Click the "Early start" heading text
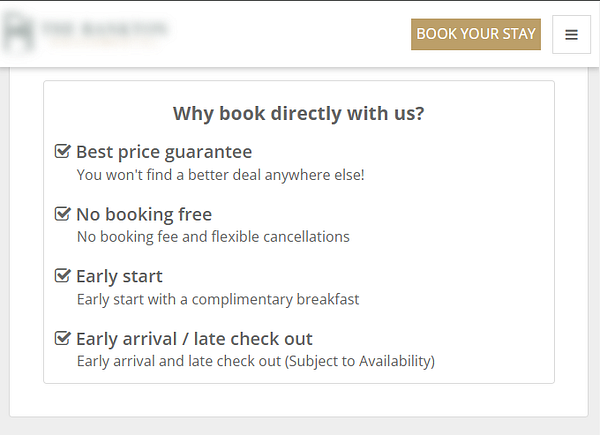600x435 pixels. pos(119,276)
